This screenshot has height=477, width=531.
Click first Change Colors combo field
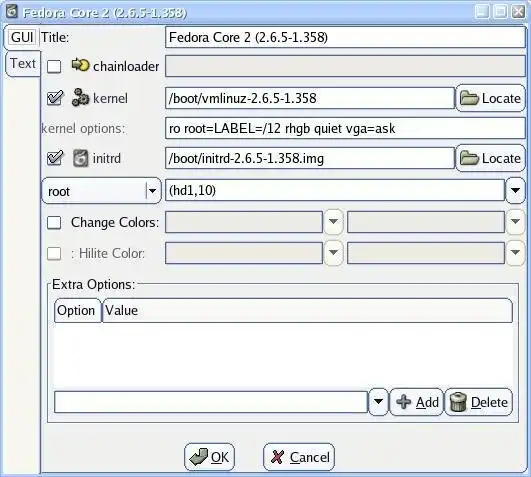pyautogui.click(x=244, y=222)
